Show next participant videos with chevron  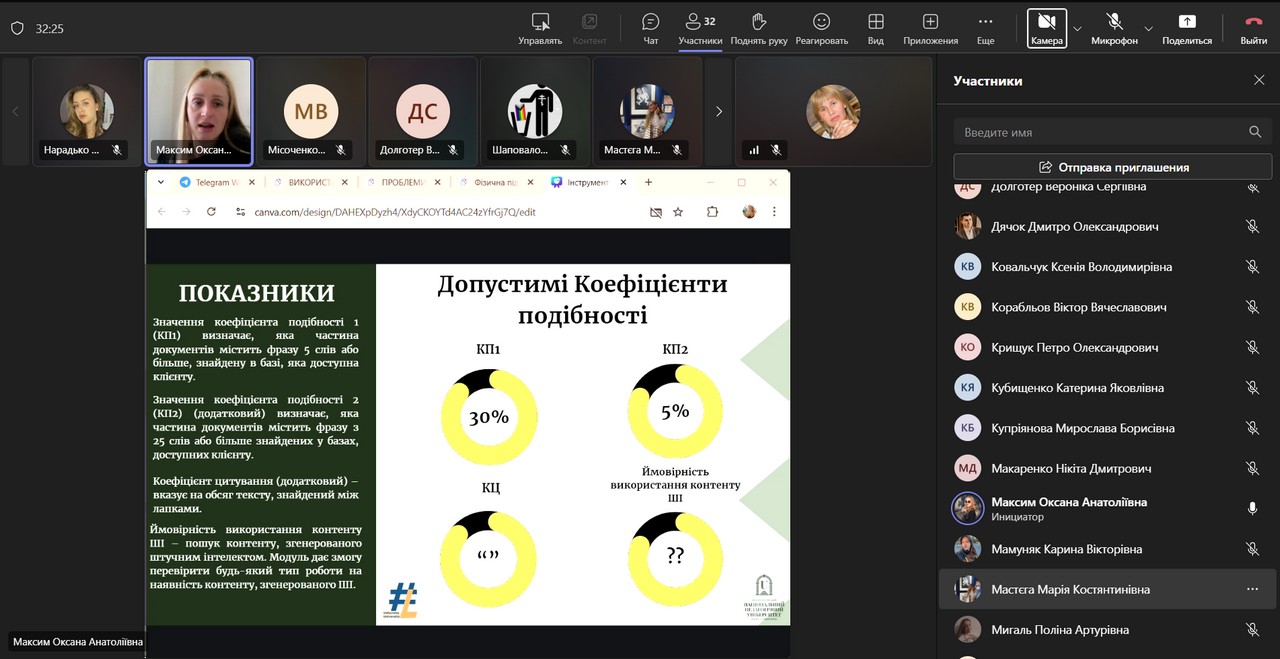718,111
